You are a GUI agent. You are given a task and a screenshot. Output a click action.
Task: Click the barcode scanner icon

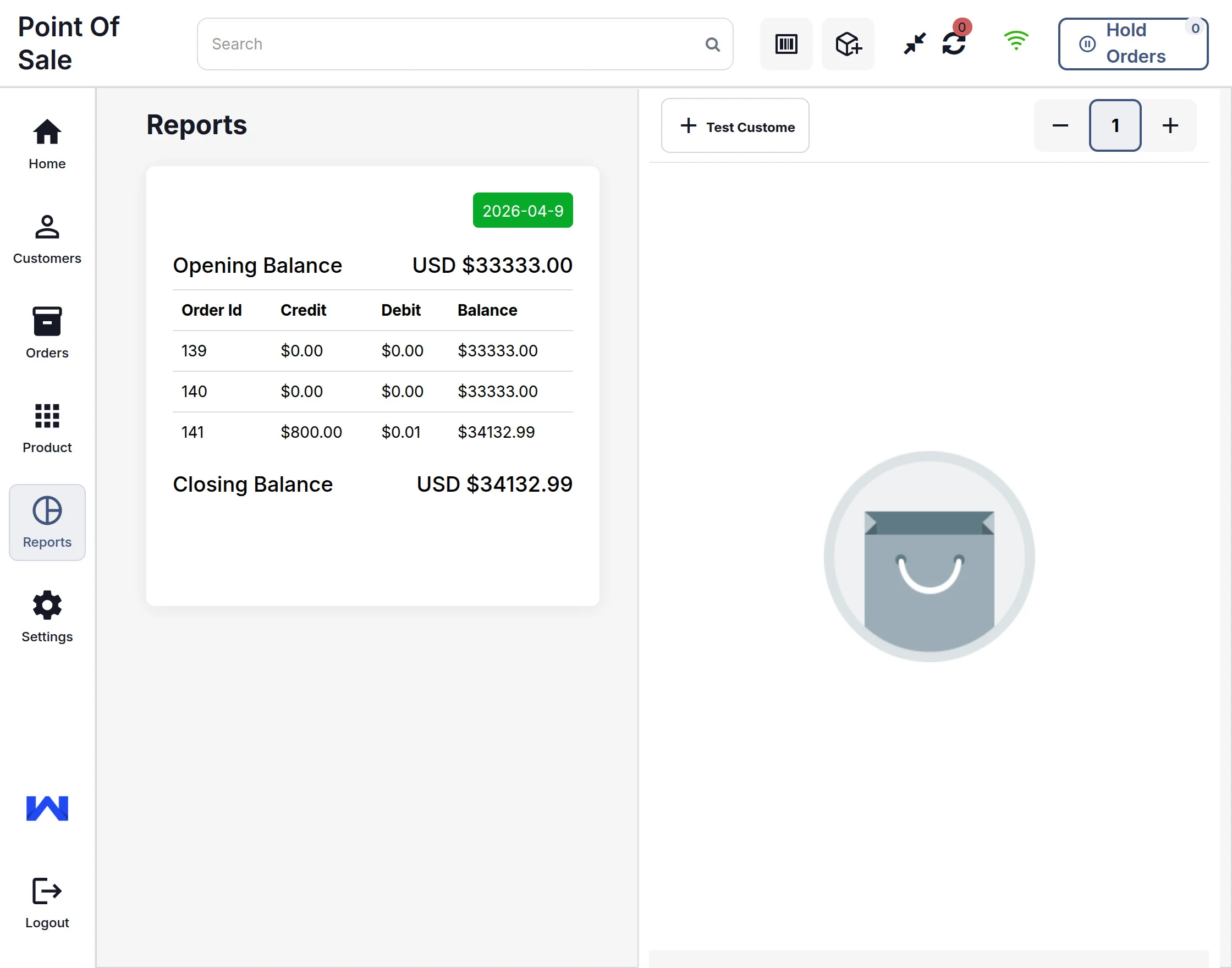pos(785,43)
